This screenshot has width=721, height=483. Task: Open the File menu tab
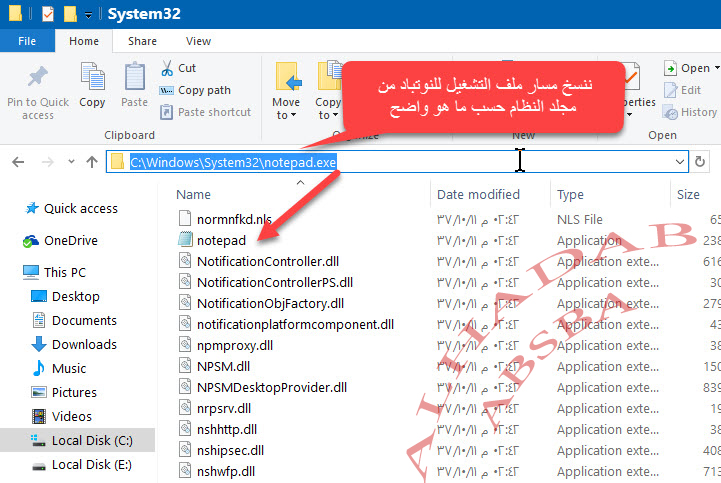(27, 41)
